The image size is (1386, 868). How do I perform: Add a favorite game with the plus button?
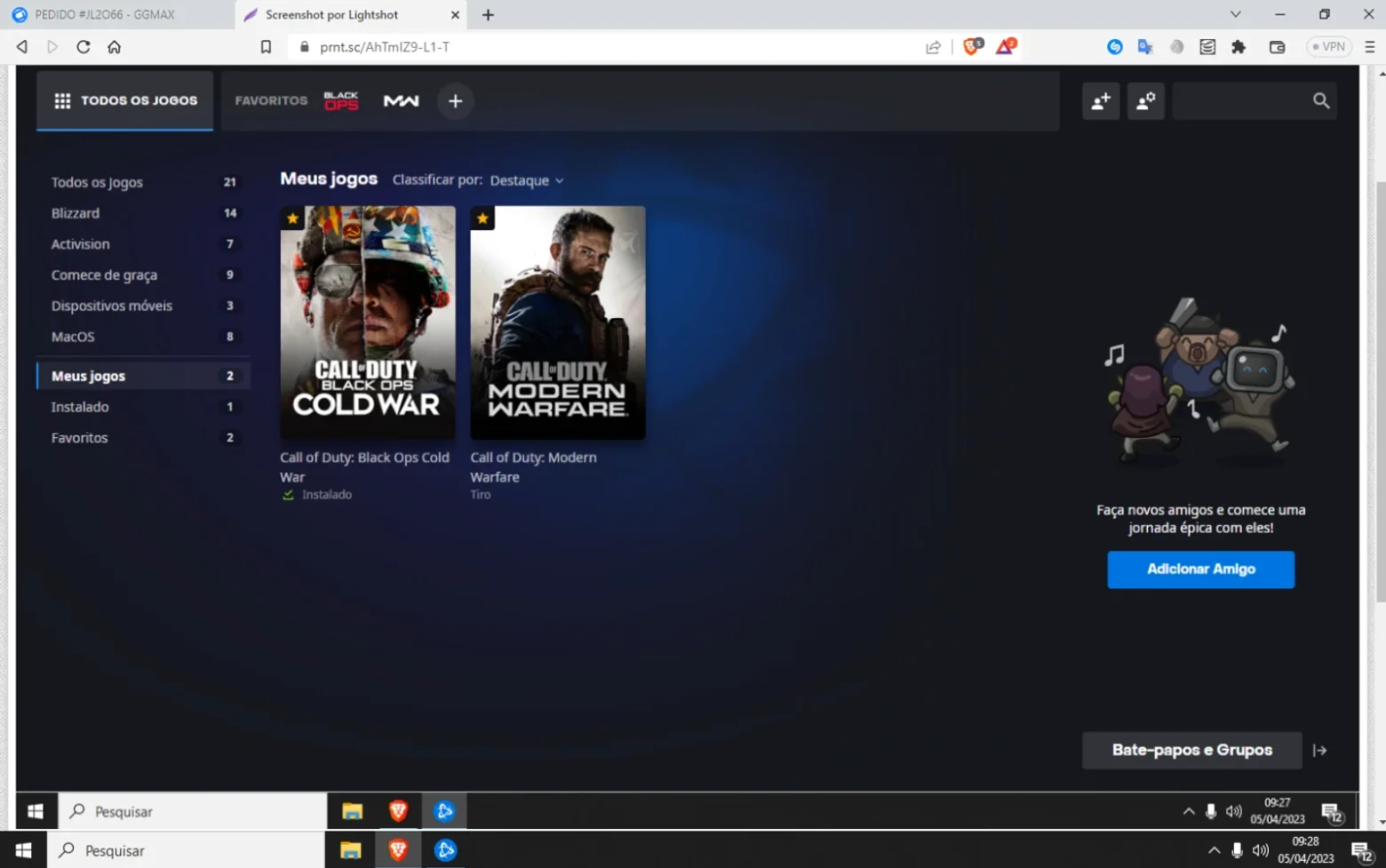point(456,101)
